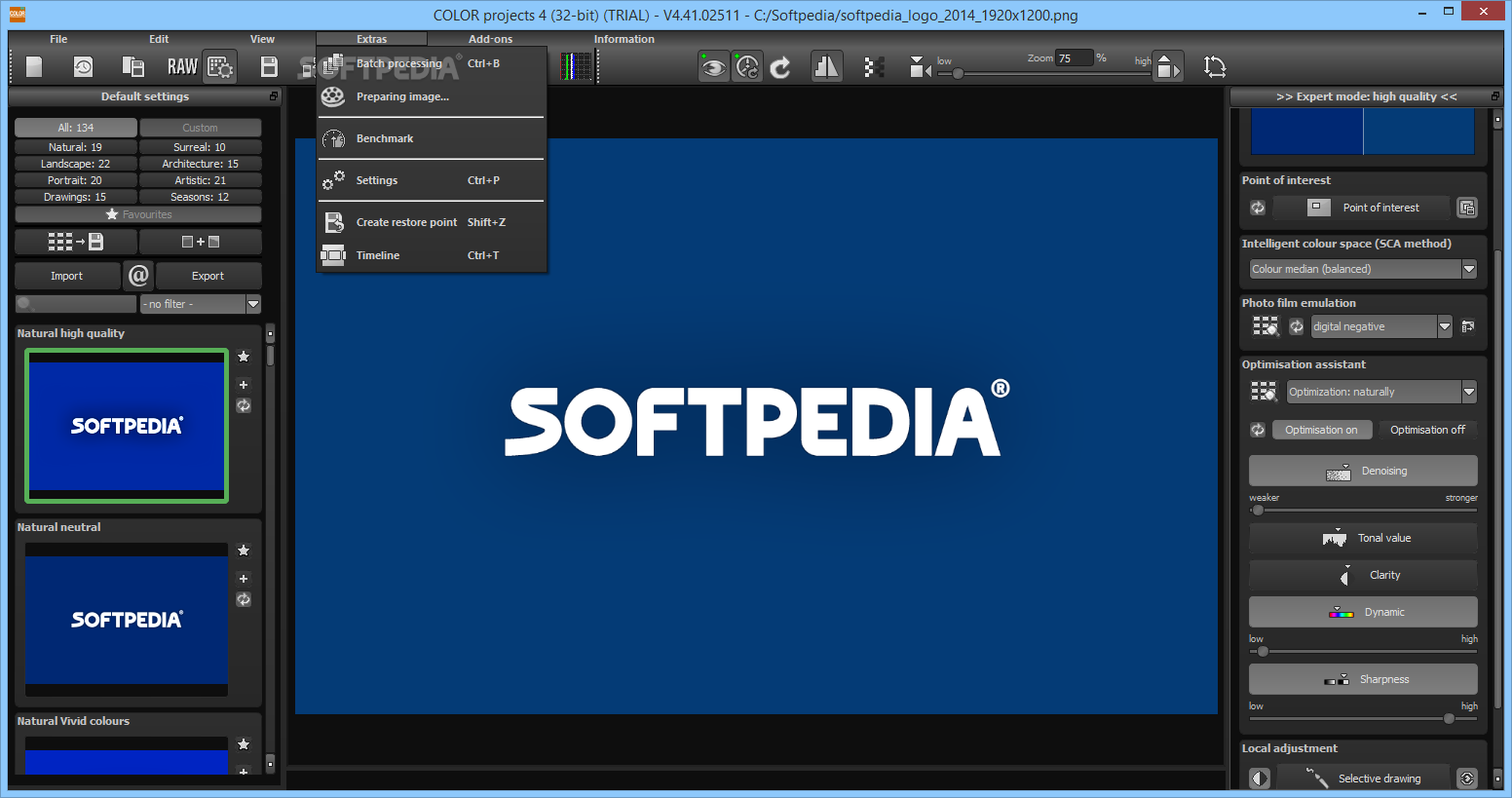Screen dimensions: 1512x798
Task: Mark Natural neutral preset as favourite
Action: click(x=244, y=551)
